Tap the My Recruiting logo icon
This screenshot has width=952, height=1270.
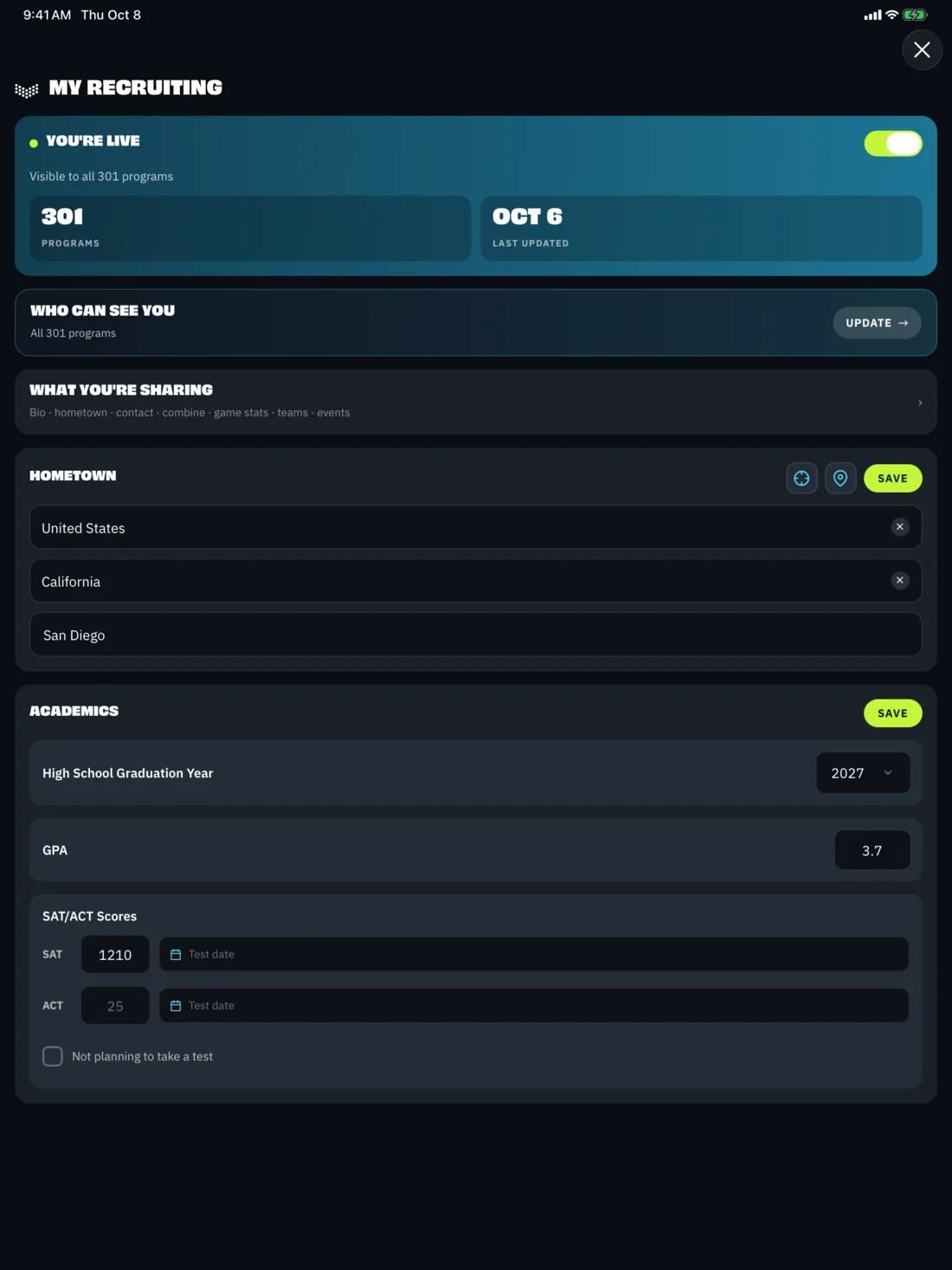(x=27, y=90)
